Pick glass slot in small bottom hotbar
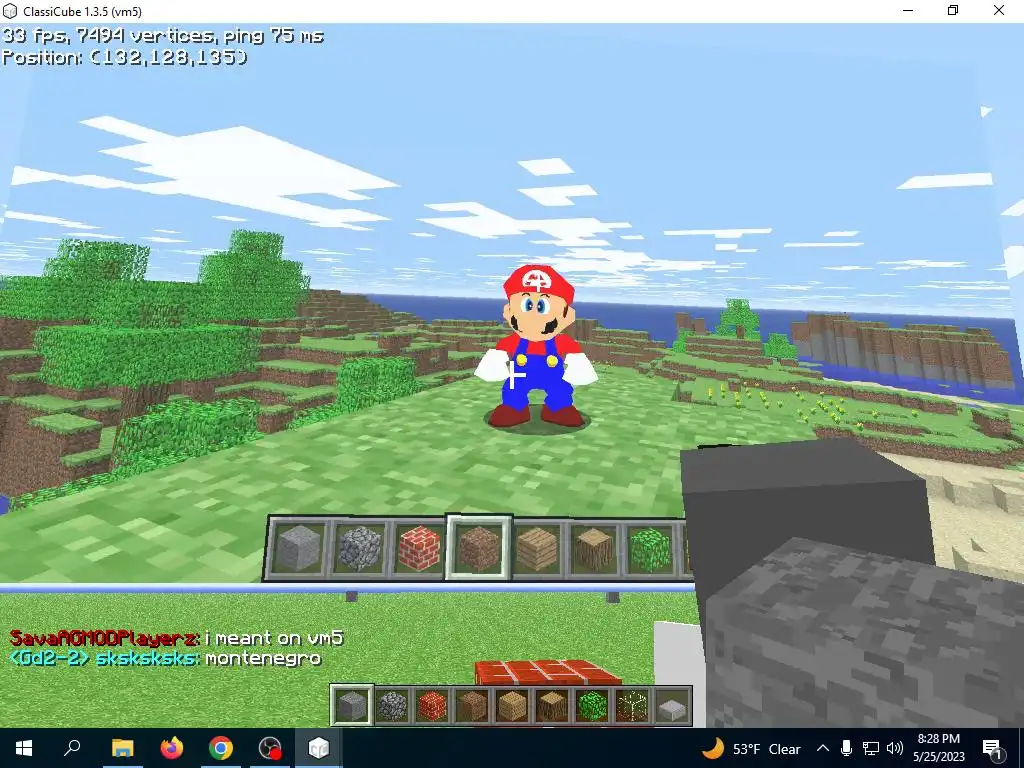The image size is (1024, 768). (632, 706)
